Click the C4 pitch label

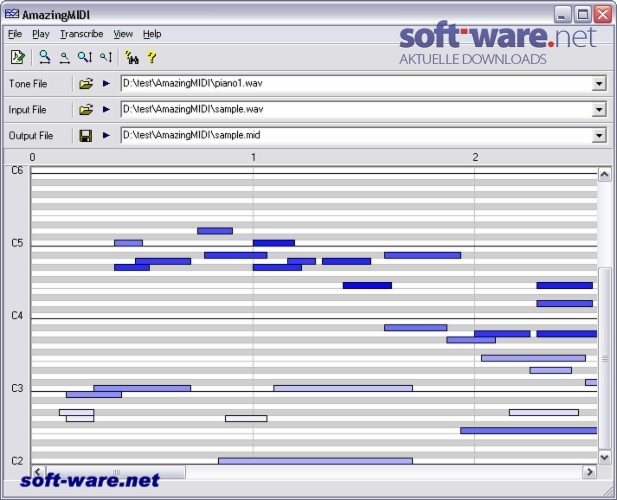pos(17,315)
